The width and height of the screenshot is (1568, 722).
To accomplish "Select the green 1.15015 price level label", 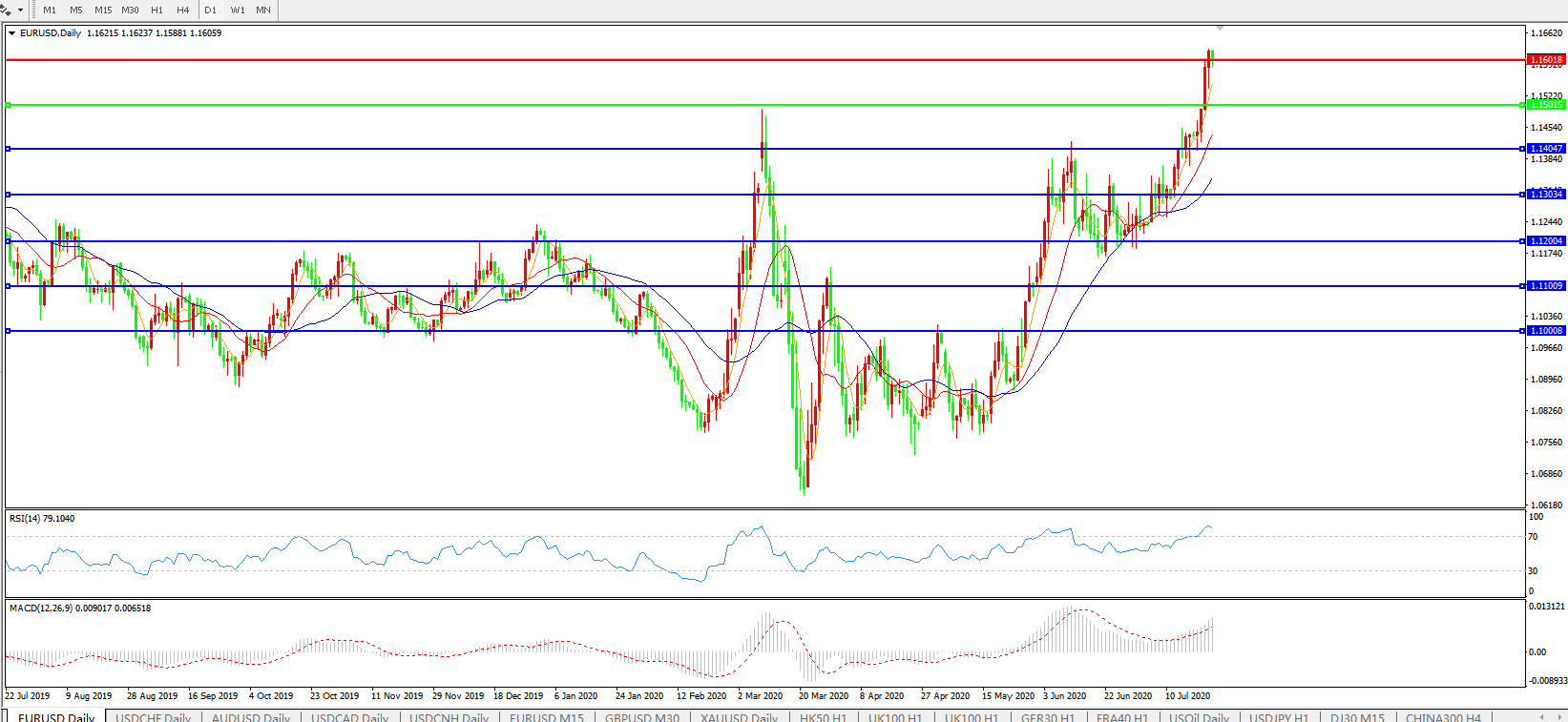I will click(x=1546, y=105).
